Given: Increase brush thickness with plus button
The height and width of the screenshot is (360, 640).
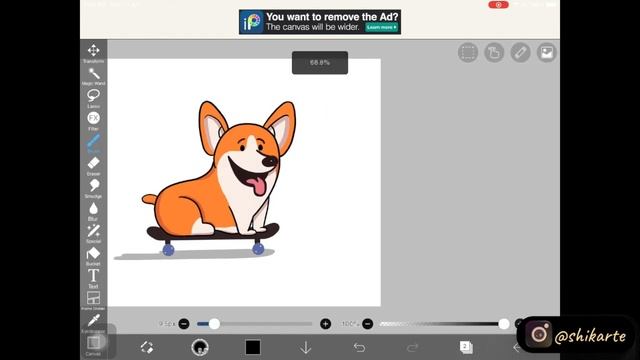Looking at the screenshot, I should click(325, 324).
